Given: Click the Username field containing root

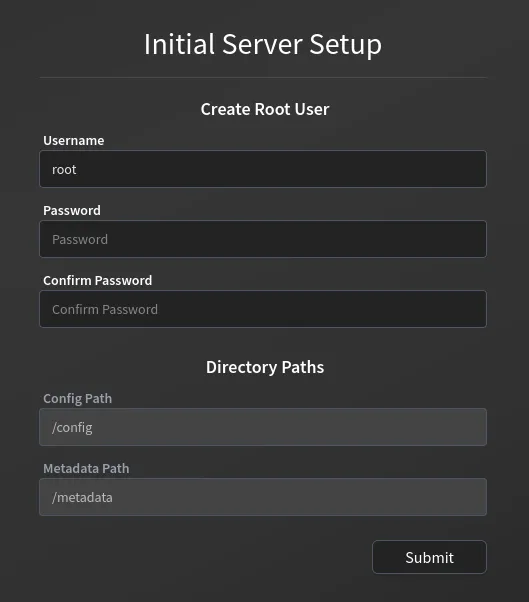Looking at the screenshot, I should (x=263, y=169).
